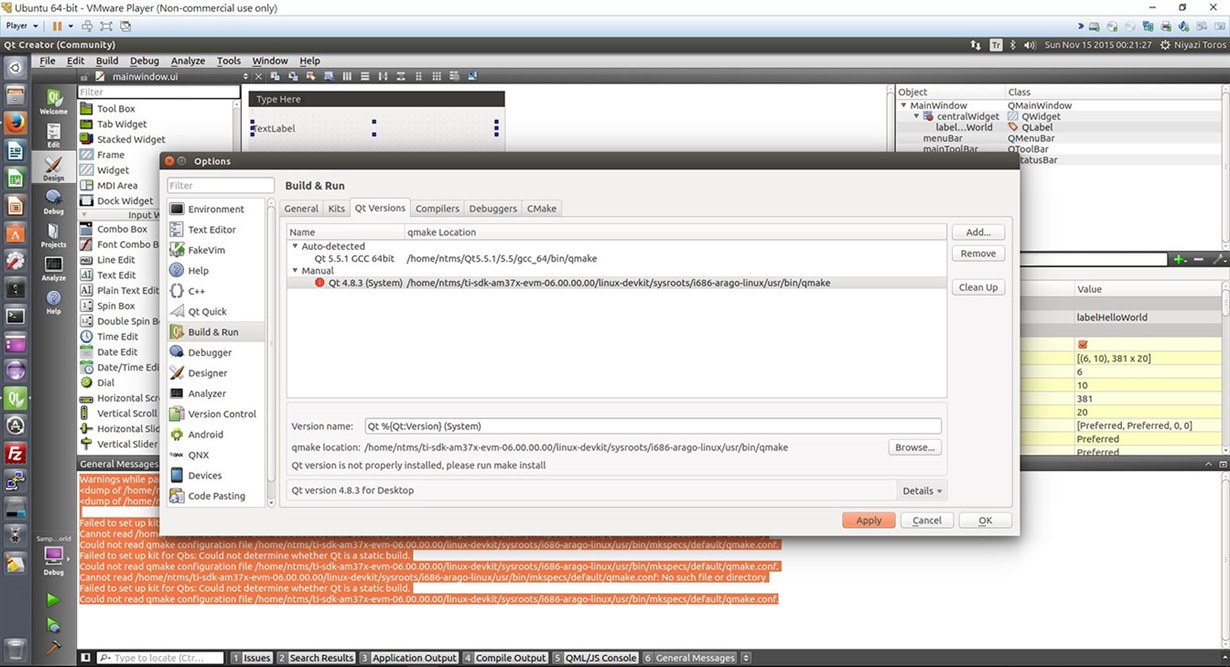The width and height of the screenshot is (1230, 667).
Task: Click the OK button in Options
Action: click(x=985, y=520)
